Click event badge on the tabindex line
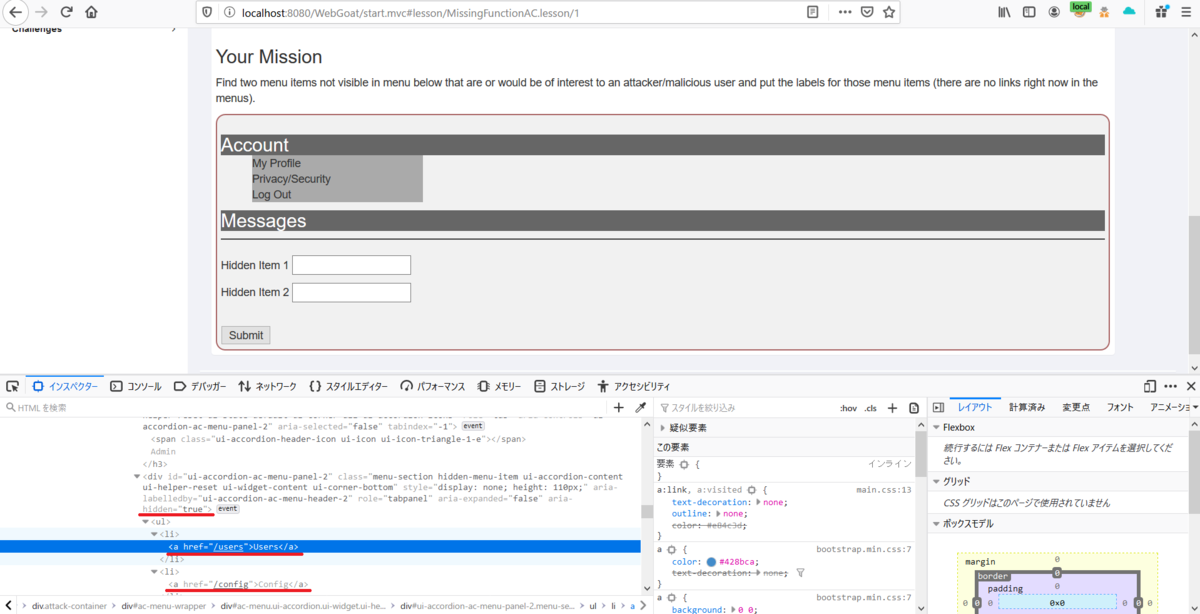This screenshot has width=1200, height=614. click(472, 426)
